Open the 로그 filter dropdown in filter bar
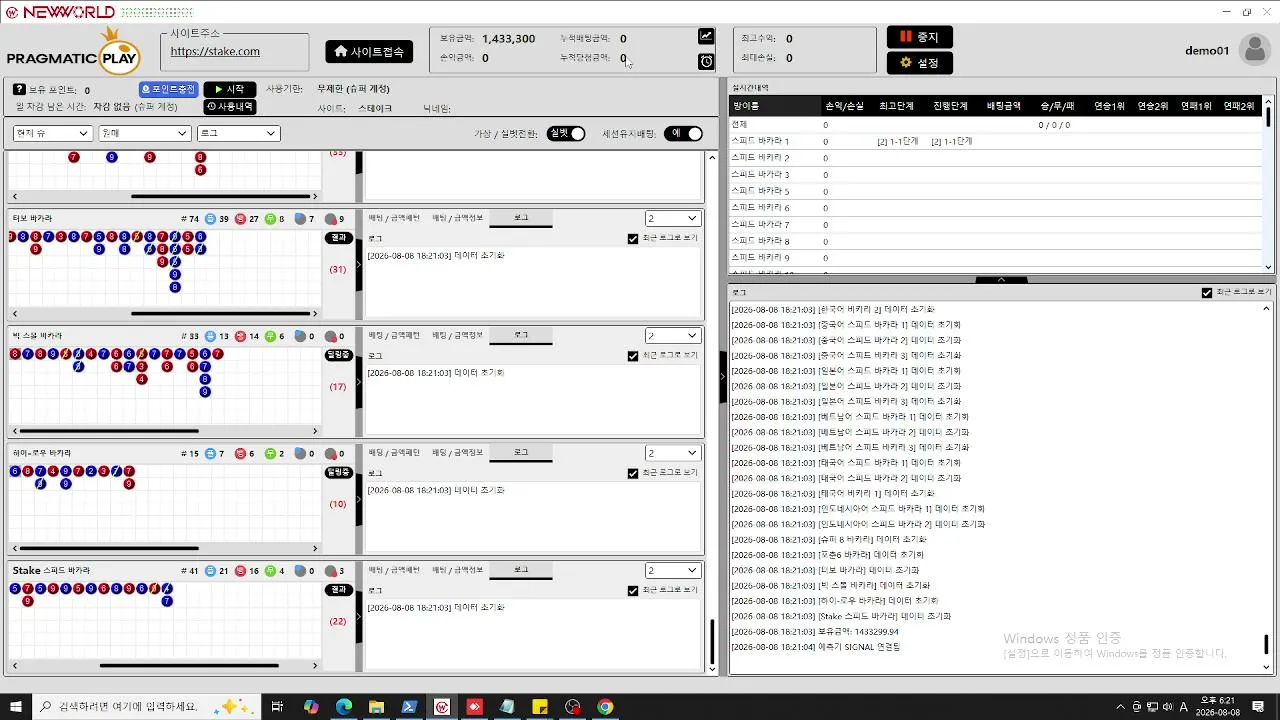The image size is (1280, 720). (238, 133)
